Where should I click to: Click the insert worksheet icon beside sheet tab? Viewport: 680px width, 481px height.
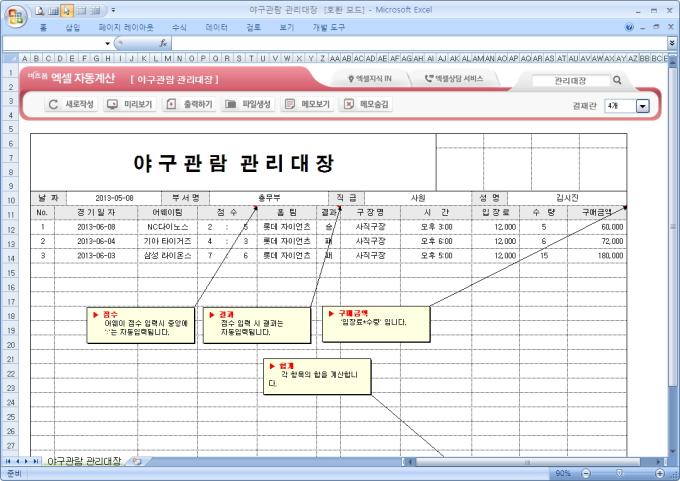(x=137, y=461)
